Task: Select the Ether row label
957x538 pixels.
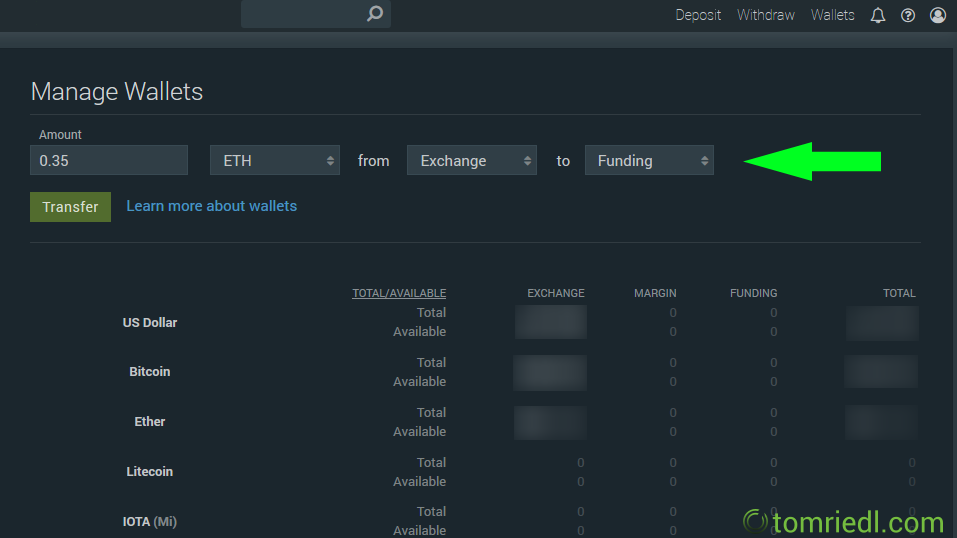Action: tap(150, 421)
